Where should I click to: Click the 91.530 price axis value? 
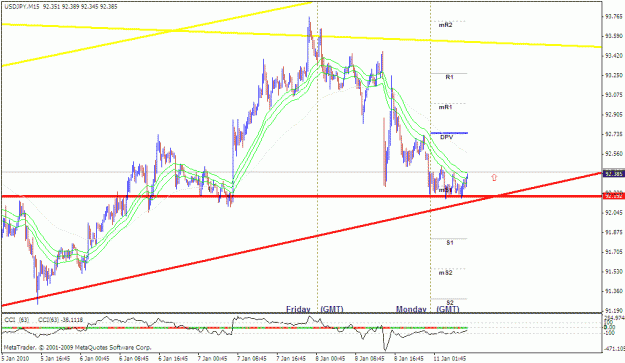click(x=614, y=272)
